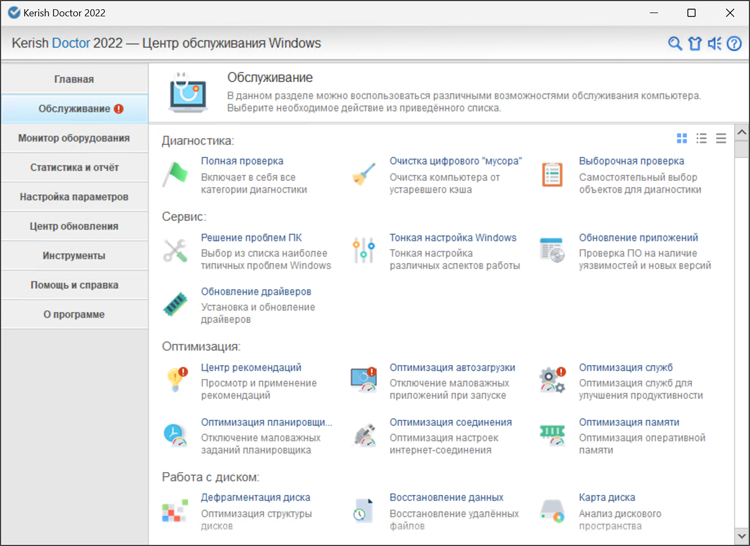Switch to the compact list view icon
Viewport: 750px width, 546px height.
tap(721, 138)
